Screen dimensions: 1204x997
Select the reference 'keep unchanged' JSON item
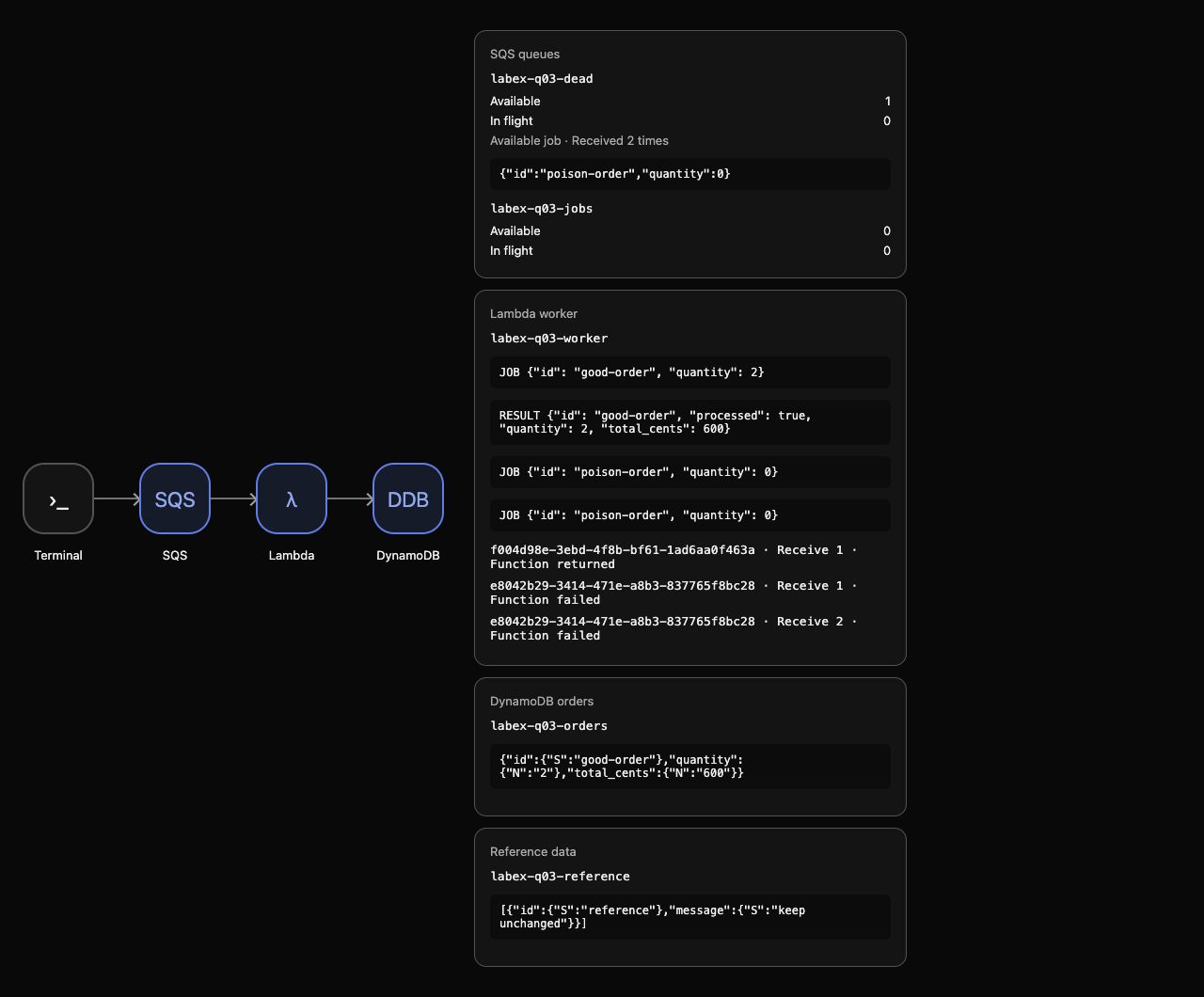point(690,917)
